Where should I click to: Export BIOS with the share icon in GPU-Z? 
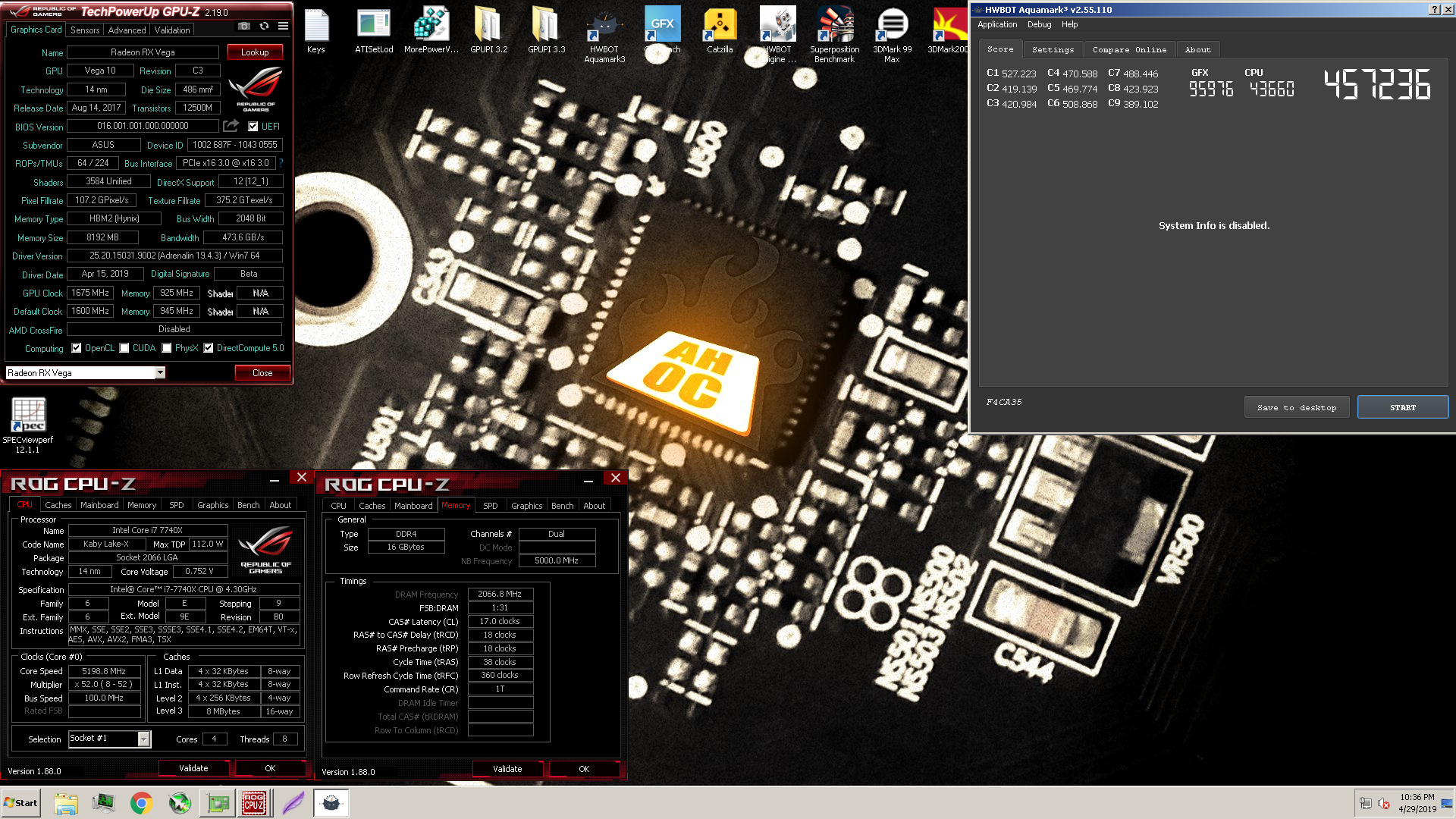pos(231,126)
